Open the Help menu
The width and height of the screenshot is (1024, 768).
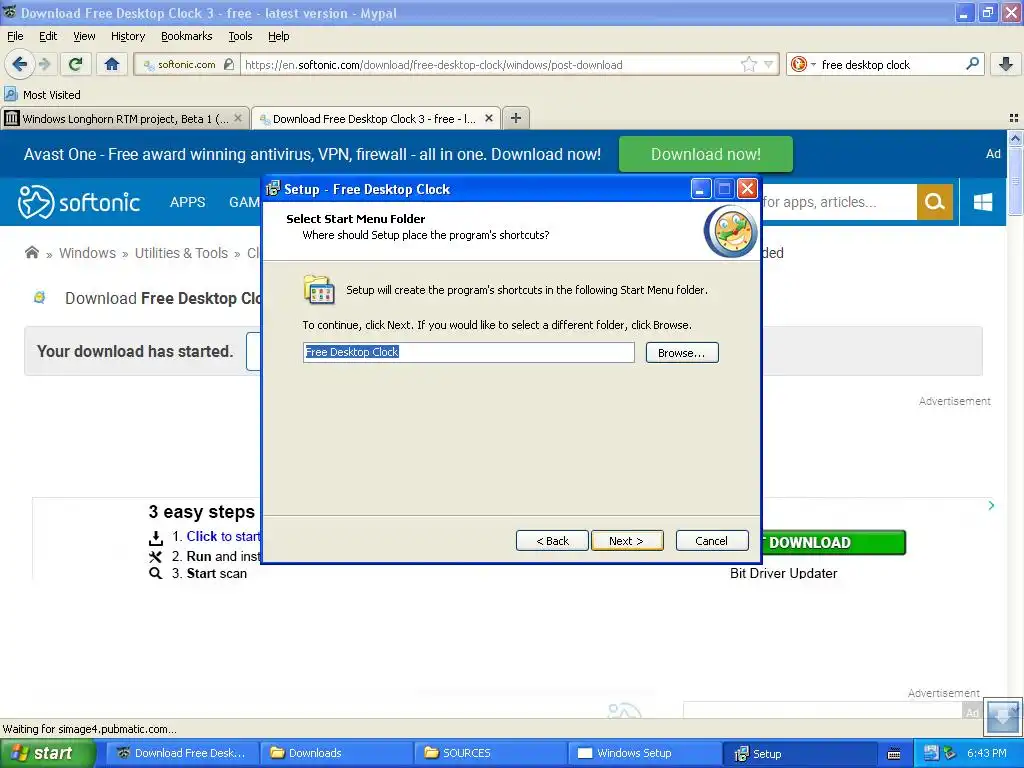[x=279, y=36]
